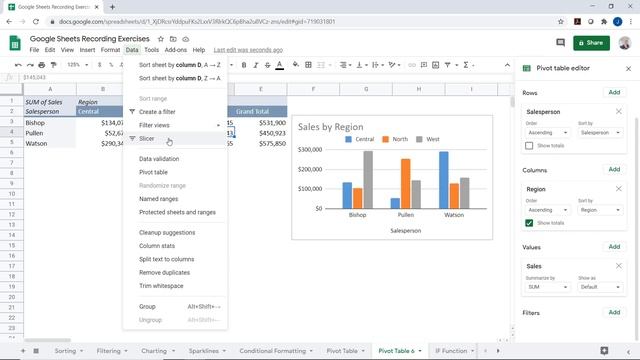The width and height of the screenshot is (640, 360).
Task: Click the Merge cells icon
Action: (321, 65)
